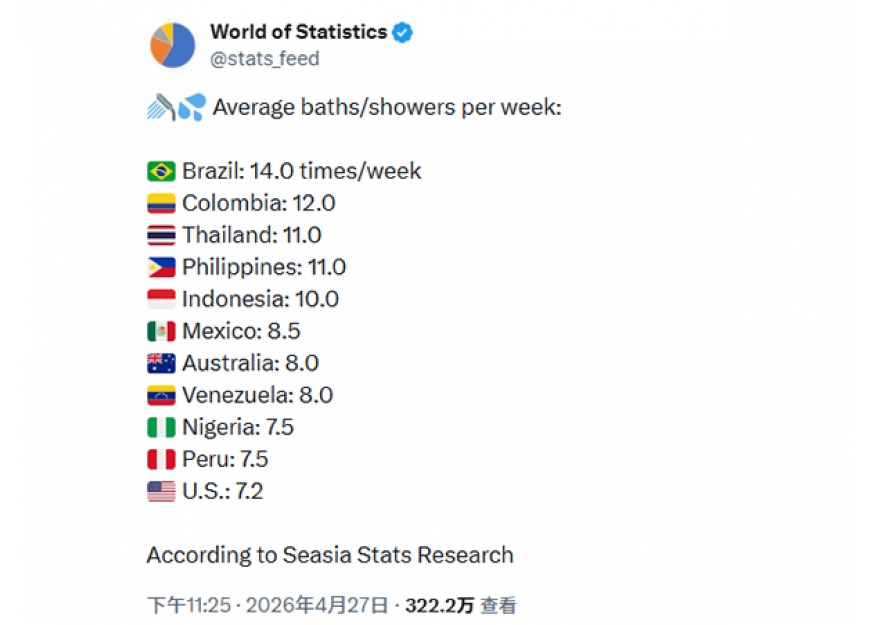Click the Nigeria flag icon
Image resolution: width=875 pixels, height=625 pixels.
161,427
